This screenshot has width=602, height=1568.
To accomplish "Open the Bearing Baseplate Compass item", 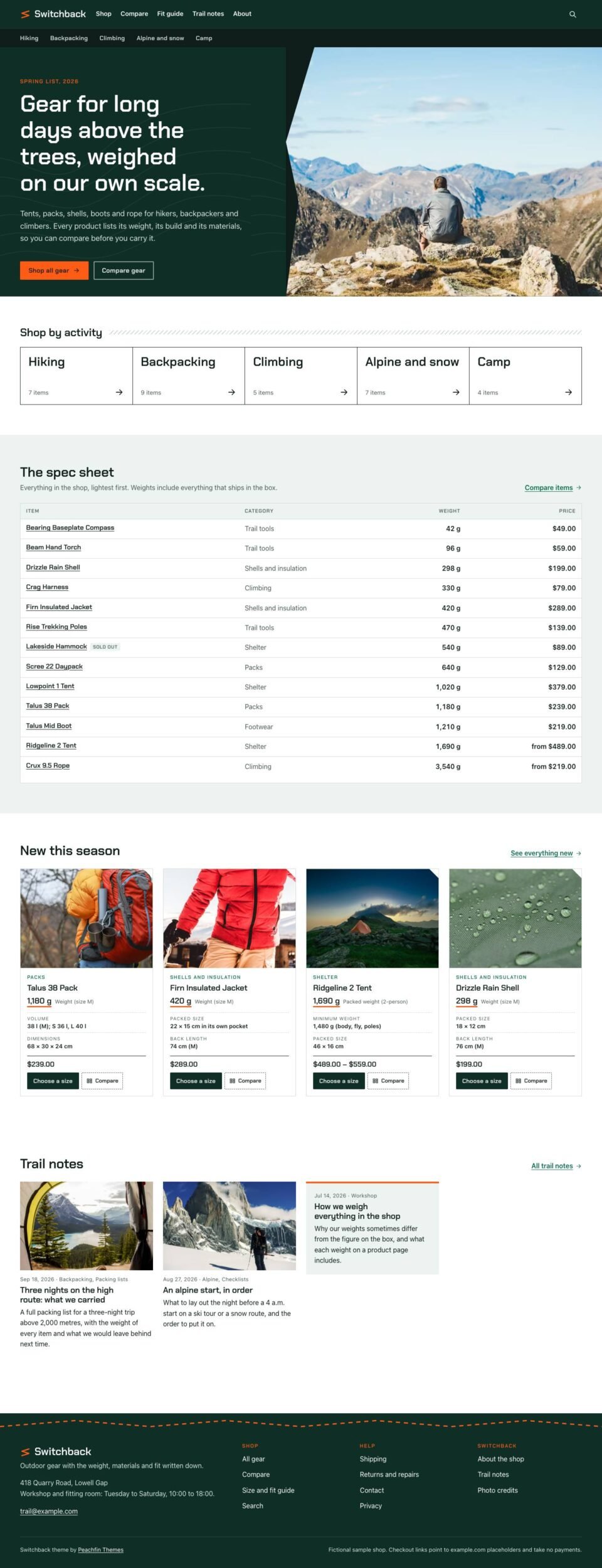I will click(70, 528).
